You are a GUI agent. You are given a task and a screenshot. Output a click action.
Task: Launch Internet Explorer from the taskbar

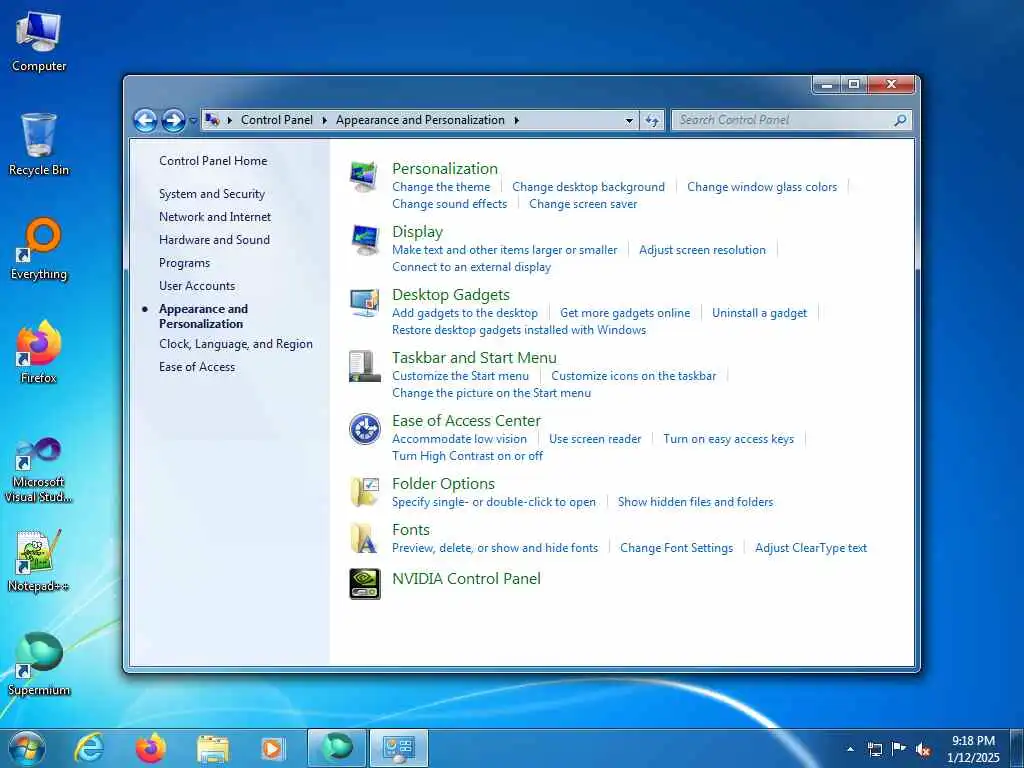88,748
